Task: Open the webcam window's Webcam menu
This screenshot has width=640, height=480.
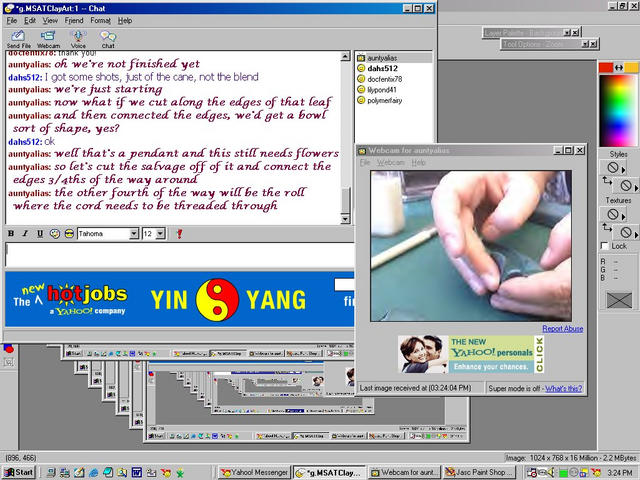Action: pyautogui.click(x=390, y=162)
